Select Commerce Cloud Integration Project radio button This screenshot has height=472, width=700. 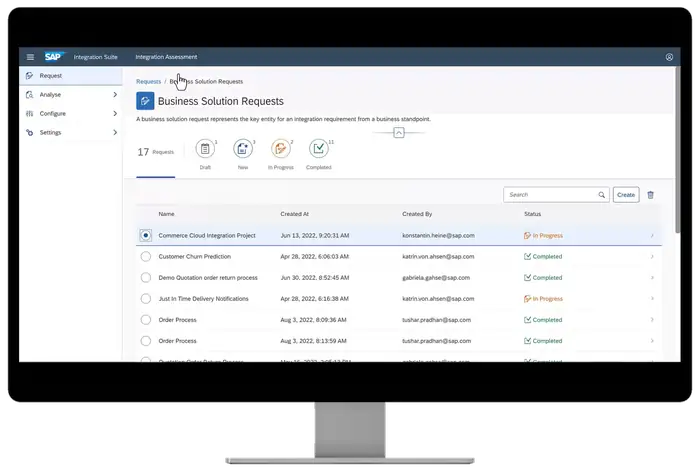146,235
